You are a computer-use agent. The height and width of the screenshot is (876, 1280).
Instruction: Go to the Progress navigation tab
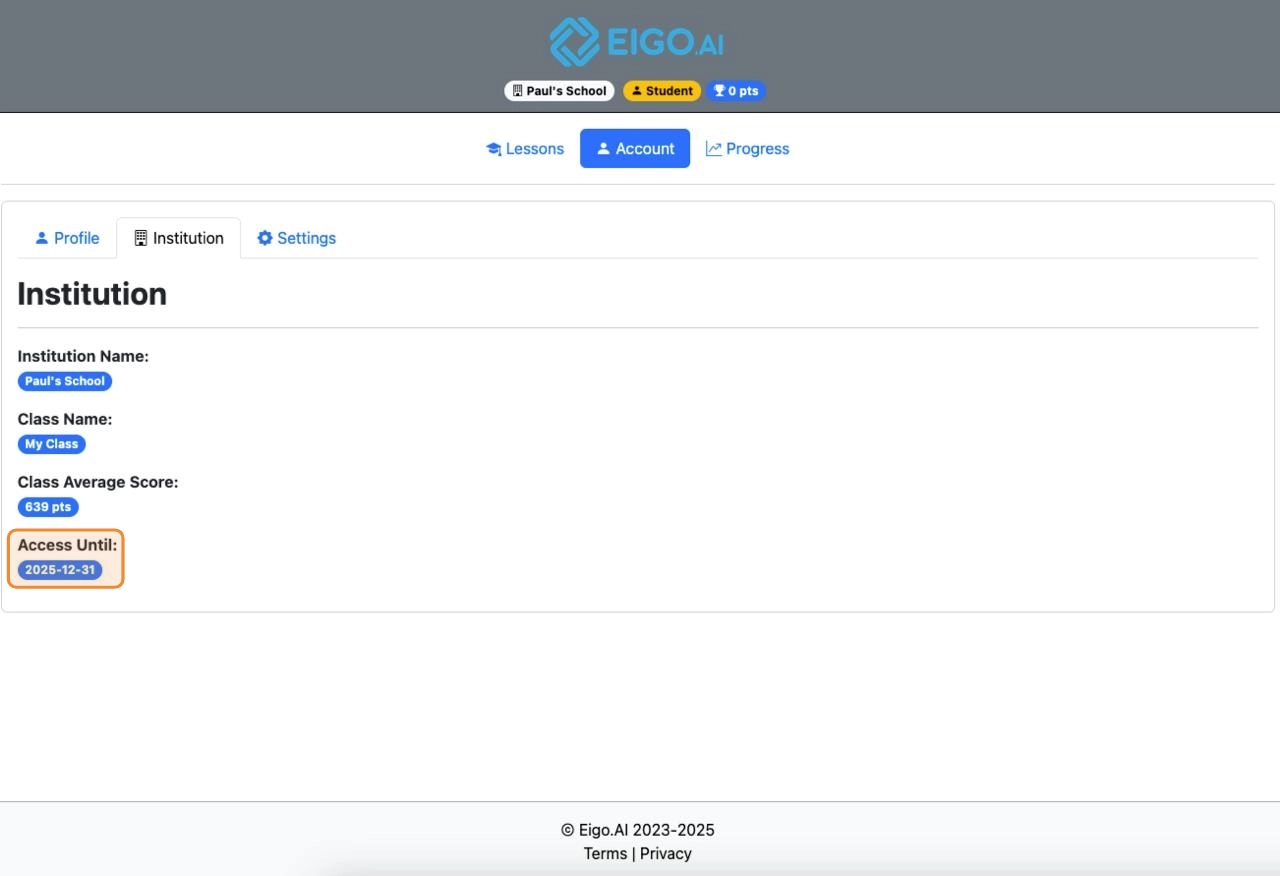(x=747, y=149)
